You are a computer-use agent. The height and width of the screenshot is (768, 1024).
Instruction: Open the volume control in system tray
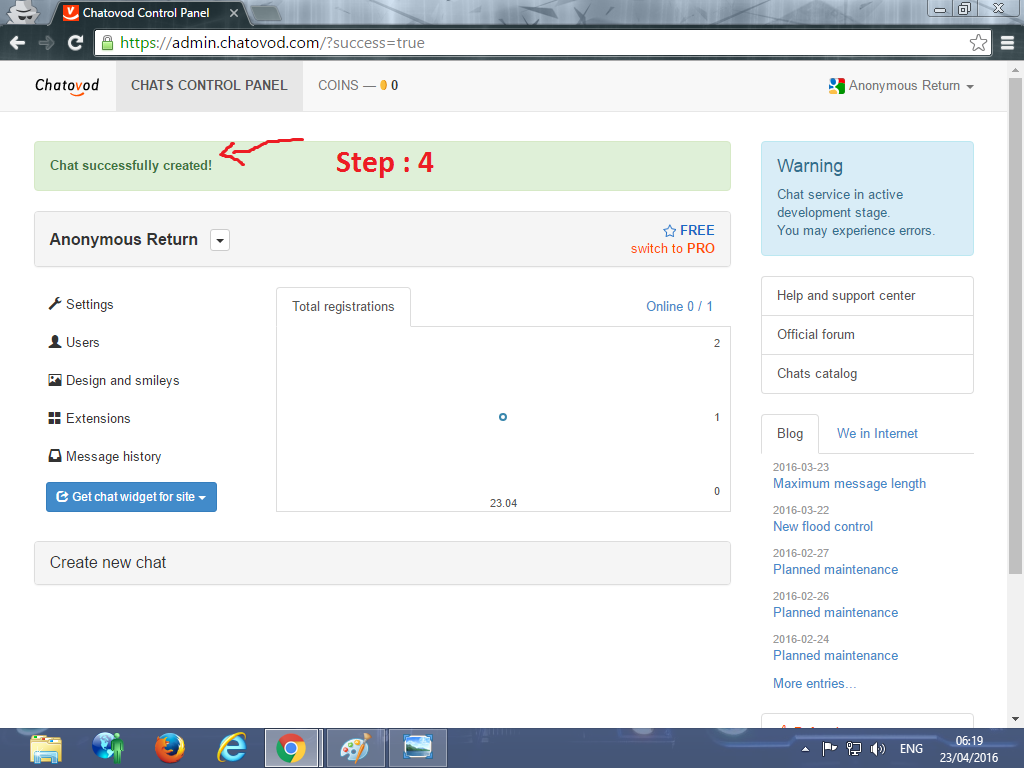click(x=876, y=747)
